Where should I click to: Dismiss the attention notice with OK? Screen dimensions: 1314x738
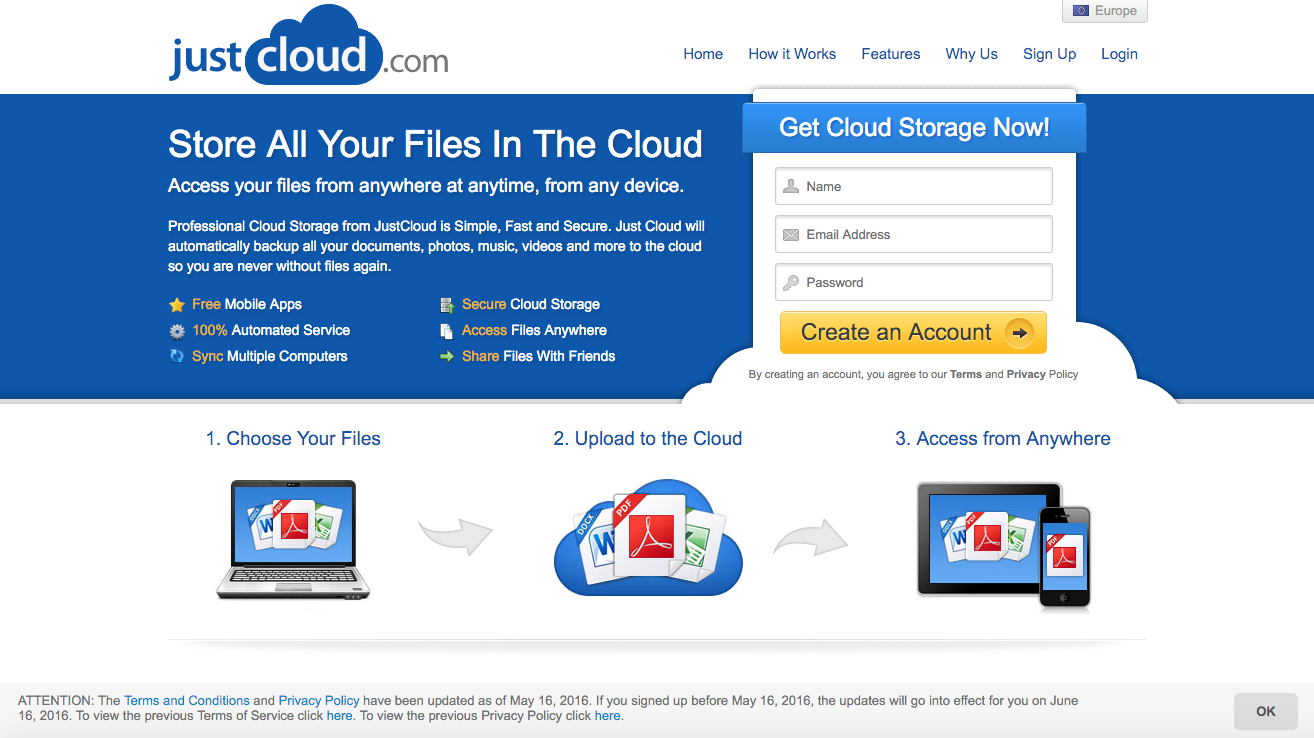pyautogui.click(x=1265, y=711)
